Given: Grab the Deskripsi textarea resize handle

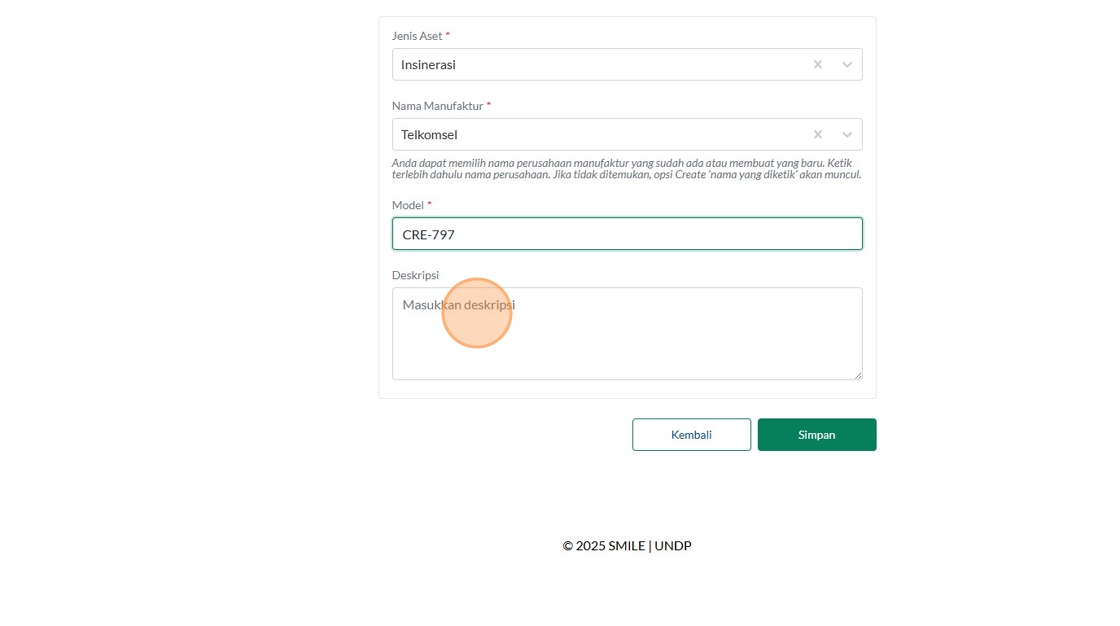Looking at the screenshot, I should tap(857, 374).
